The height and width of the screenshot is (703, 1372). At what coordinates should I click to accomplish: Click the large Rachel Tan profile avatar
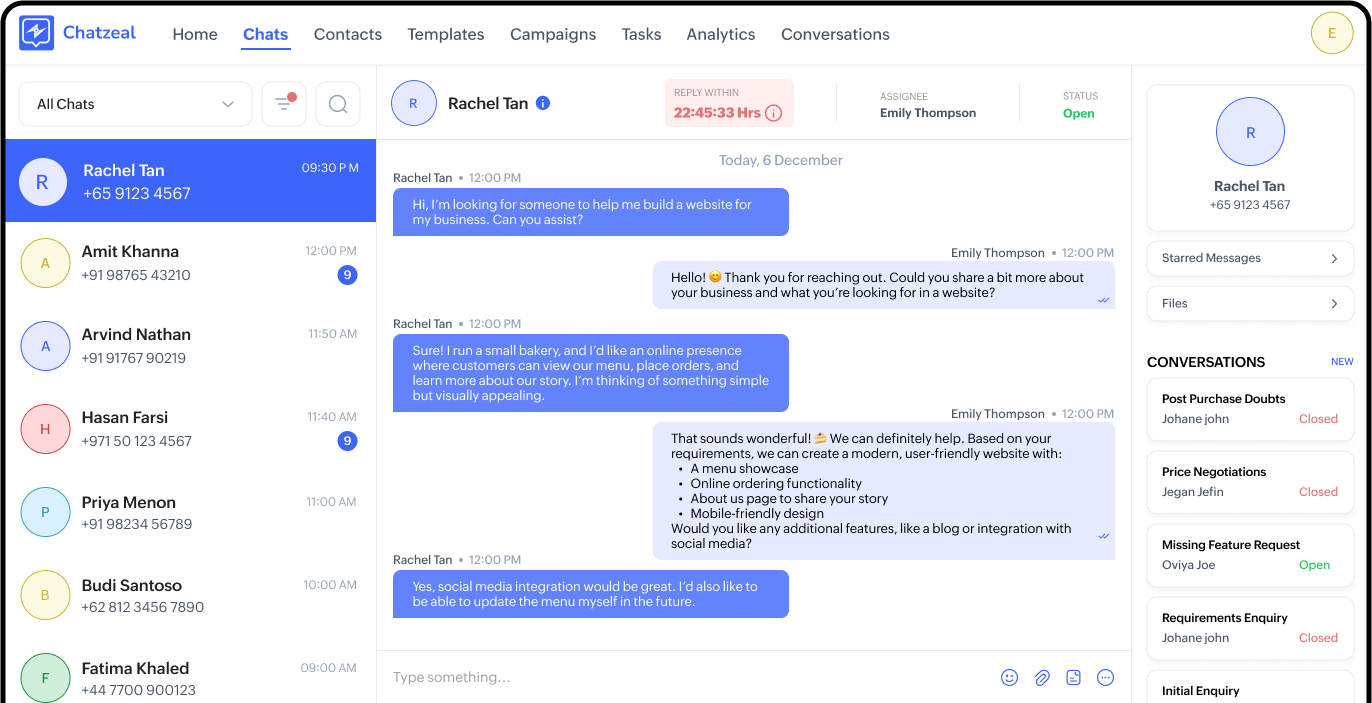point(1250,132)
